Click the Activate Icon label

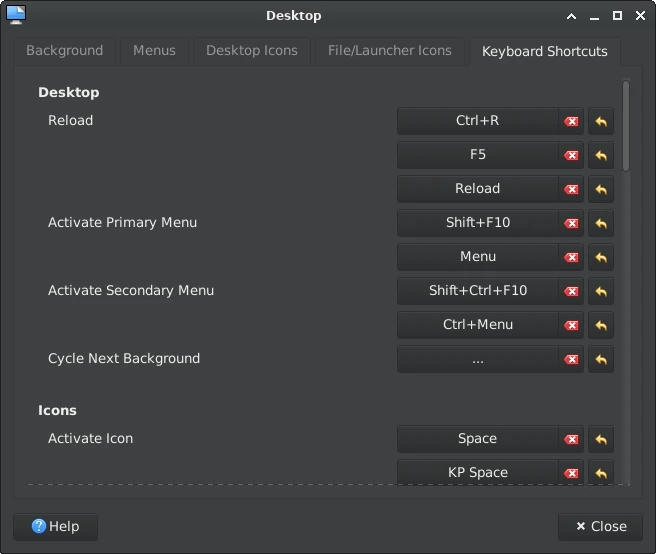[x=90, y=439]
